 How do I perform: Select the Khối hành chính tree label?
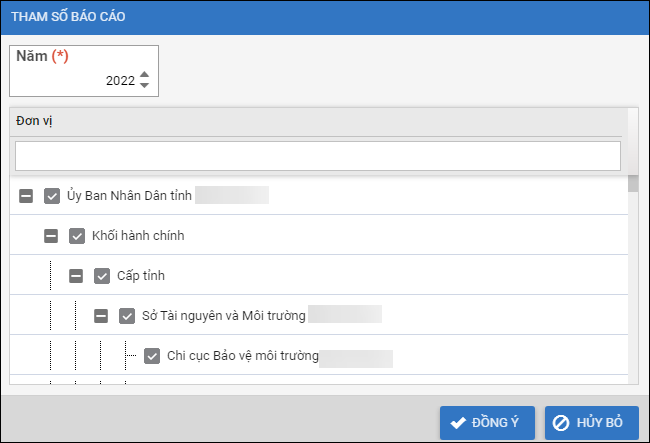click(138, 236)
